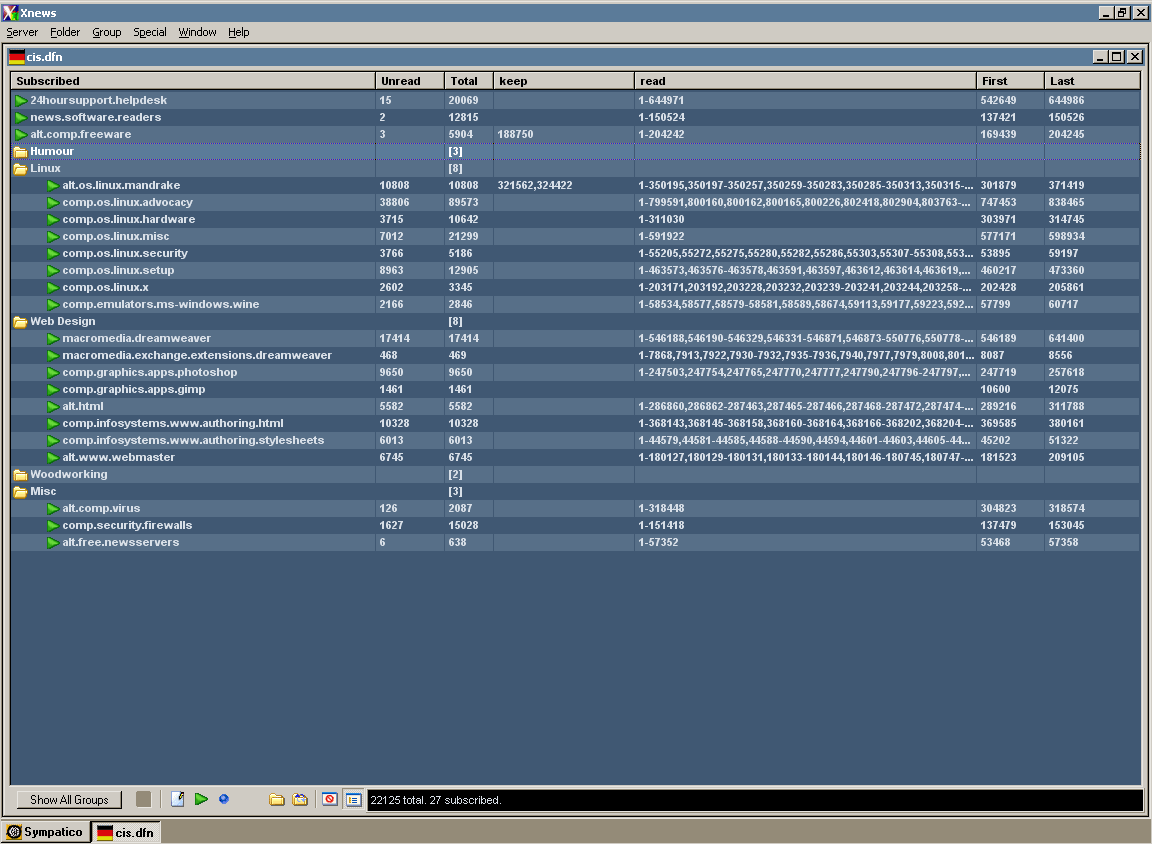Click the plain yellow folder toolbar icon
Viewport: 1152px width, 844px height.
pos(277,799)
